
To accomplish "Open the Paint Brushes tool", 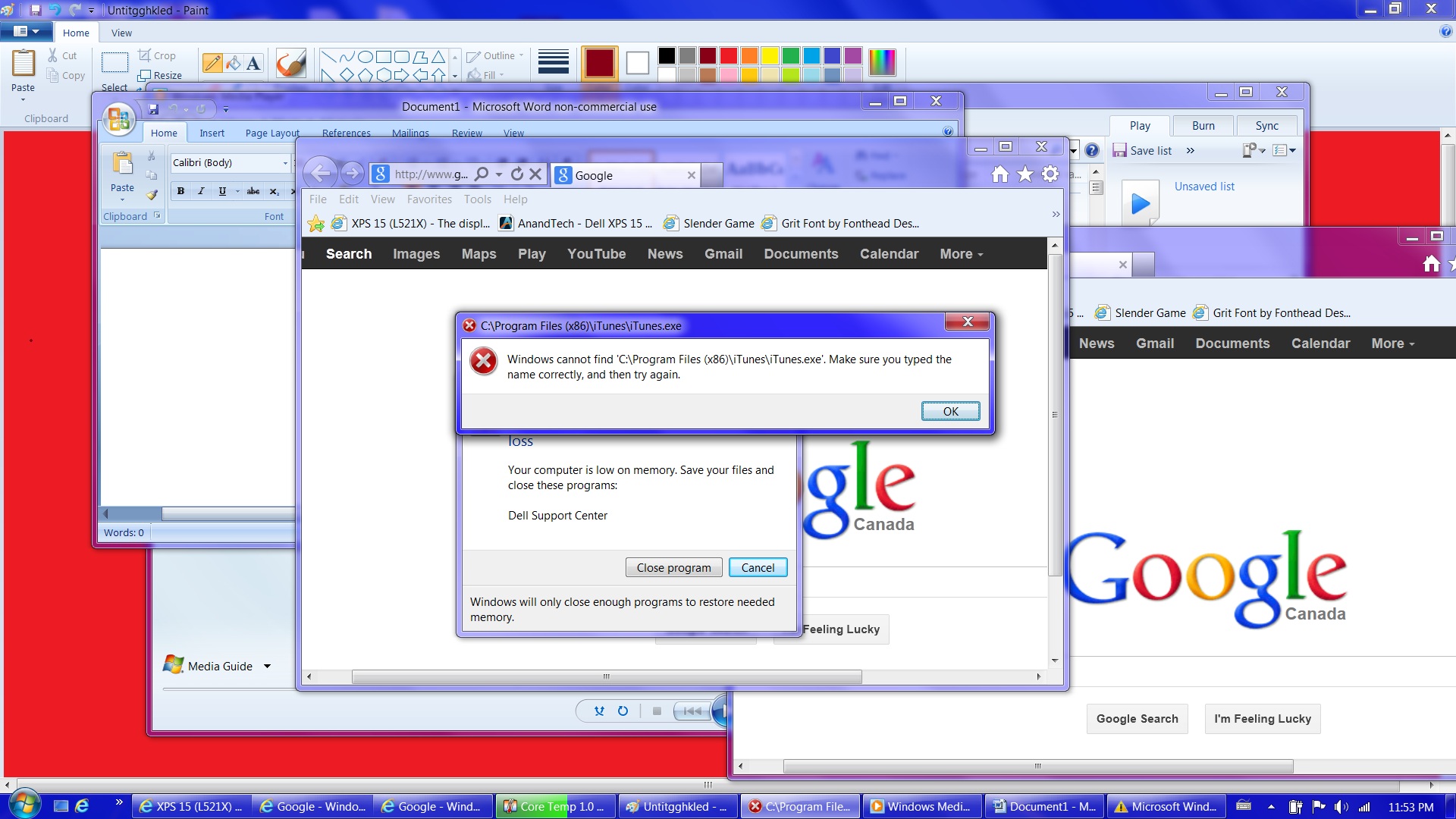I will pyautogui.click(x=290, y=64).
